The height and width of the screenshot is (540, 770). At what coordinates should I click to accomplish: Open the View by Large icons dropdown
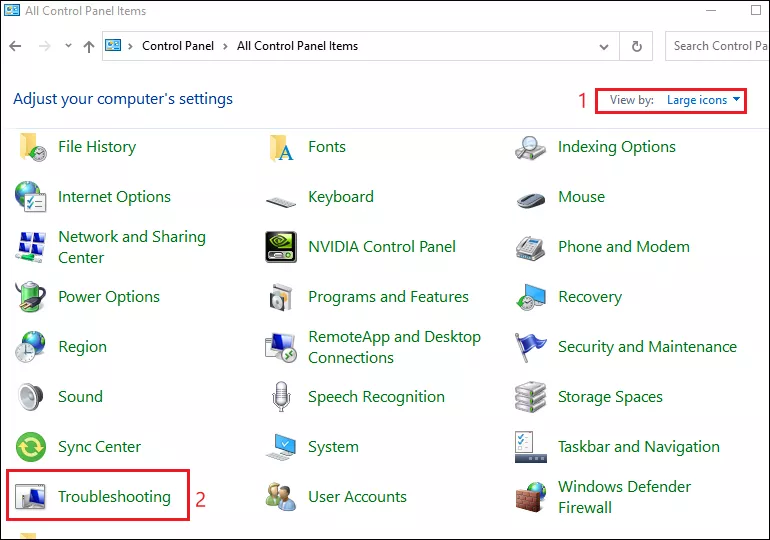click(x=703, y=100)
